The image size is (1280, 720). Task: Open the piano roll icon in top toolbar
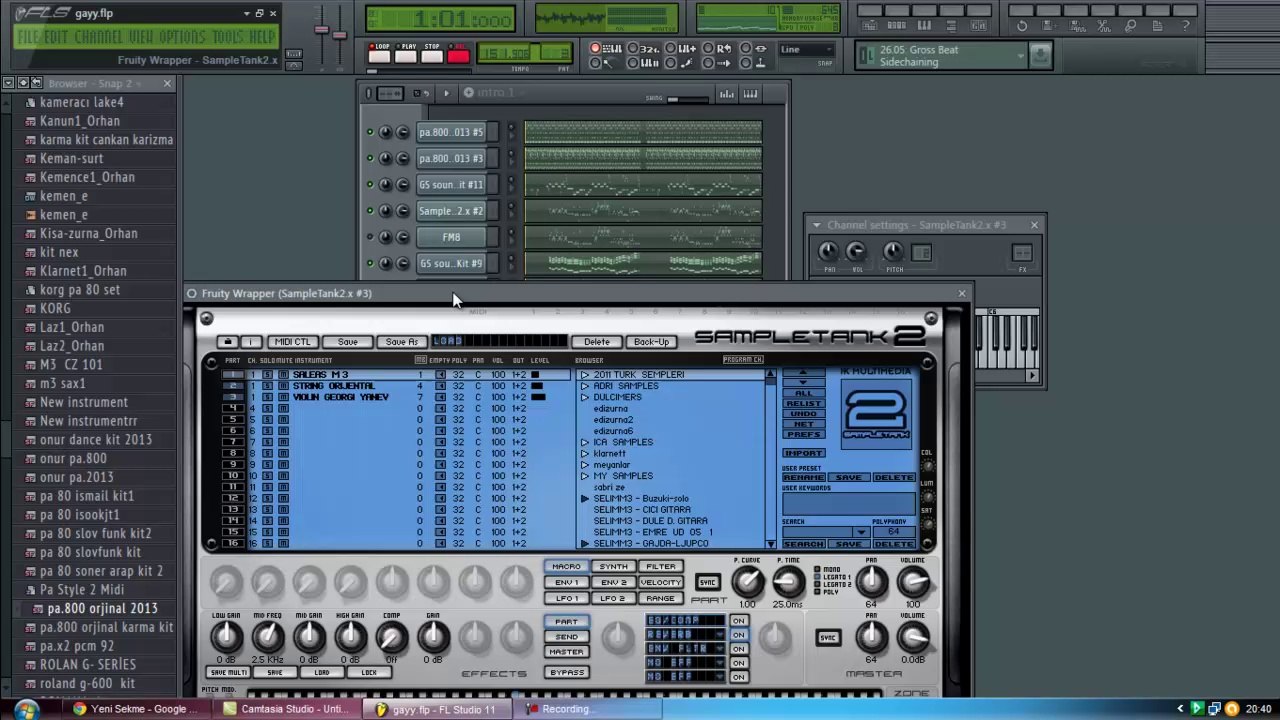(923, 26)
